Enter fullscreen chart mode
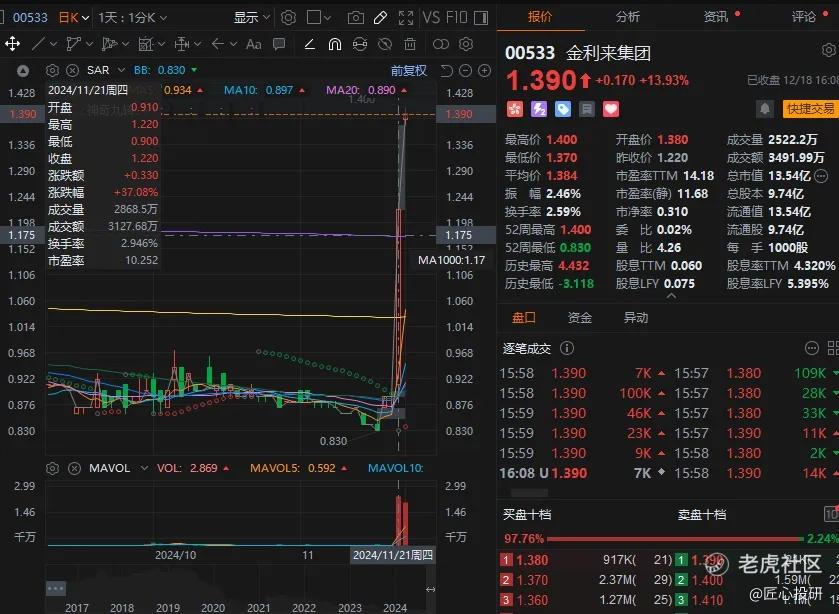Screen dimensions: 839x614 [x=406, y=18]
